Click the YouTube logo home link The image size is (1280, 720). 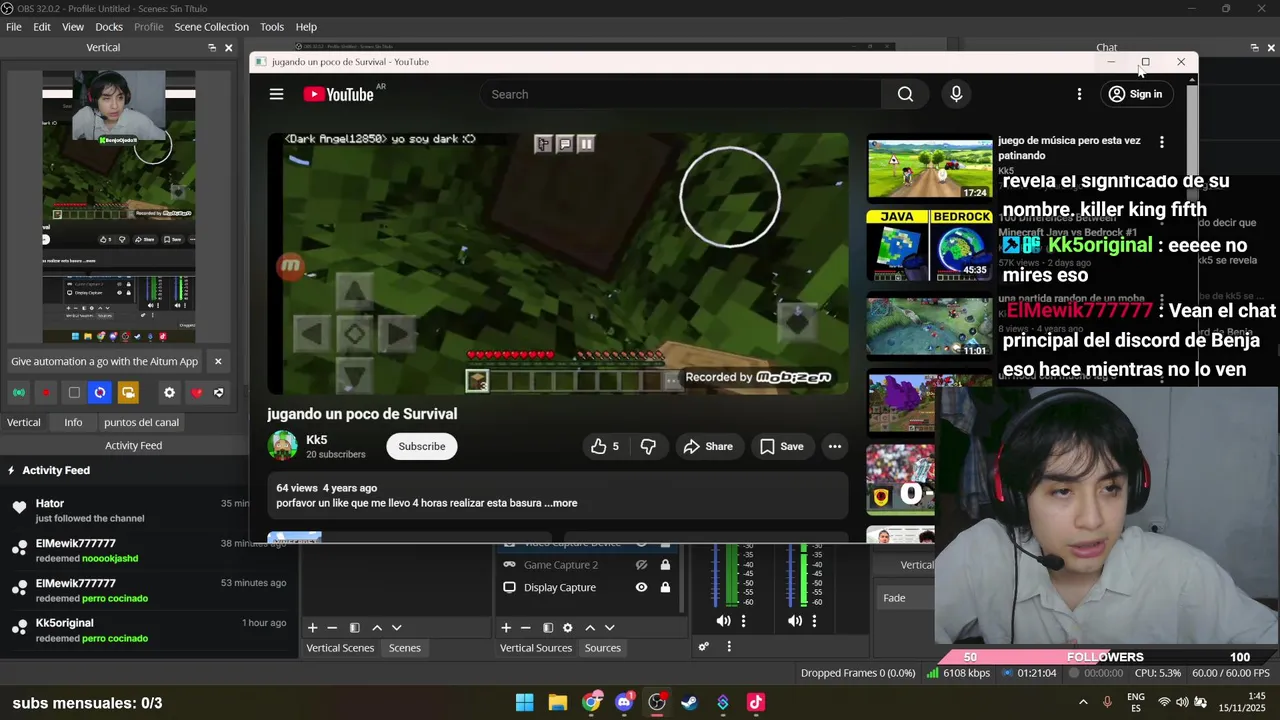click(339, 94)
